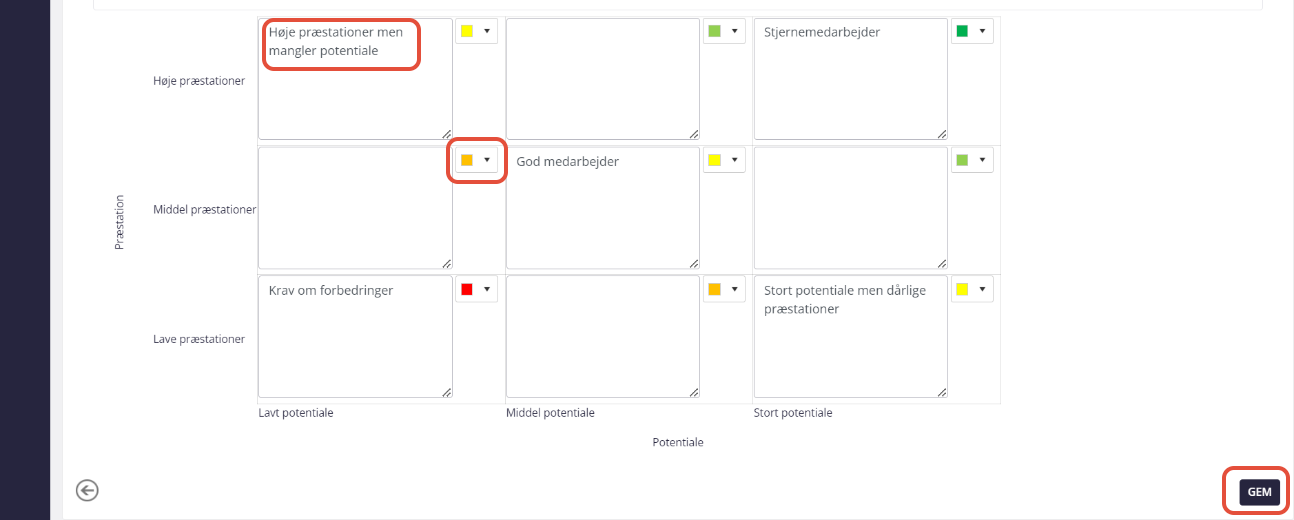Open color dropdown for top-middle empty cell
1294x520 pixels.
pos(735,31)
